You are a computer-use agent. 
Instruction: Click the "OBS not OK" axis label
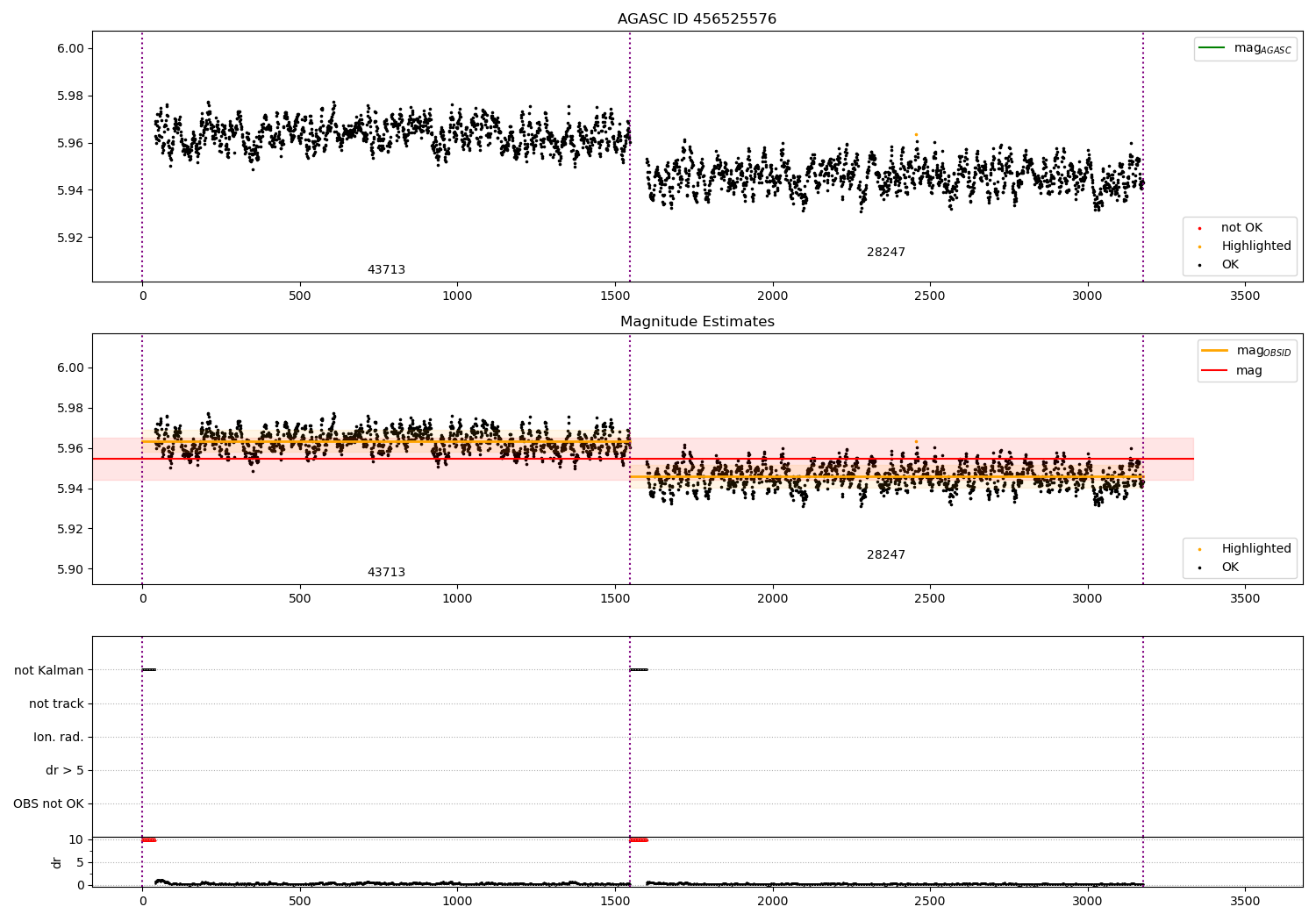point(49,804)
